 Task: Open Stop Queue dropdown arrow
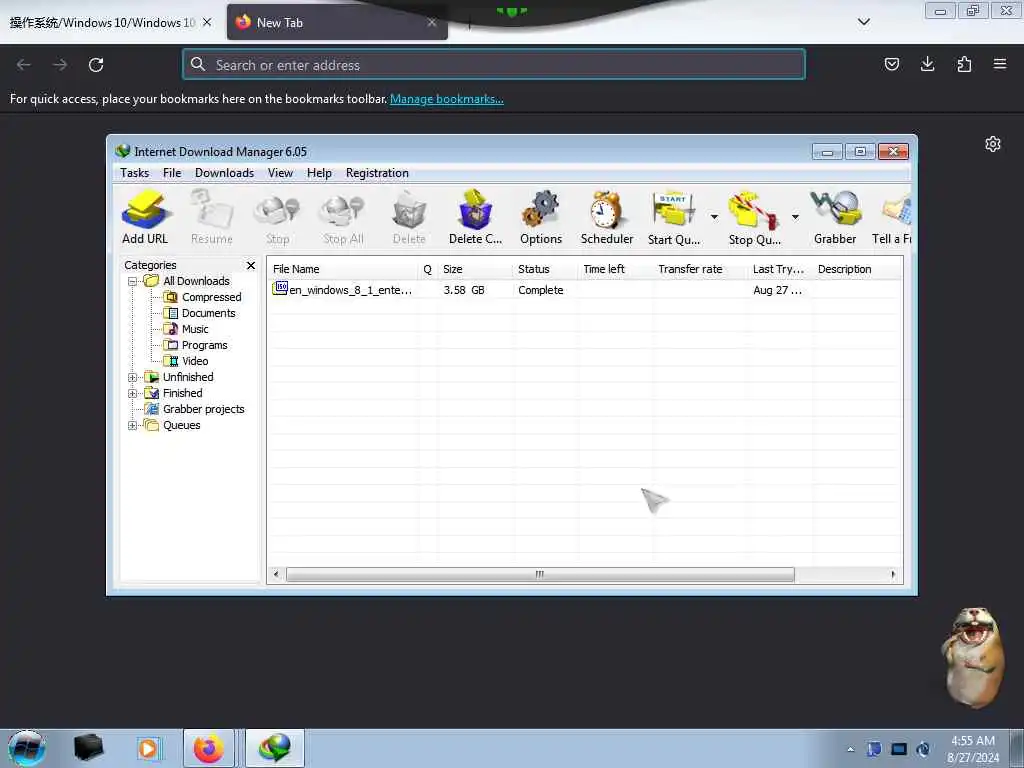pyautogui.click(x=795, y=217)
